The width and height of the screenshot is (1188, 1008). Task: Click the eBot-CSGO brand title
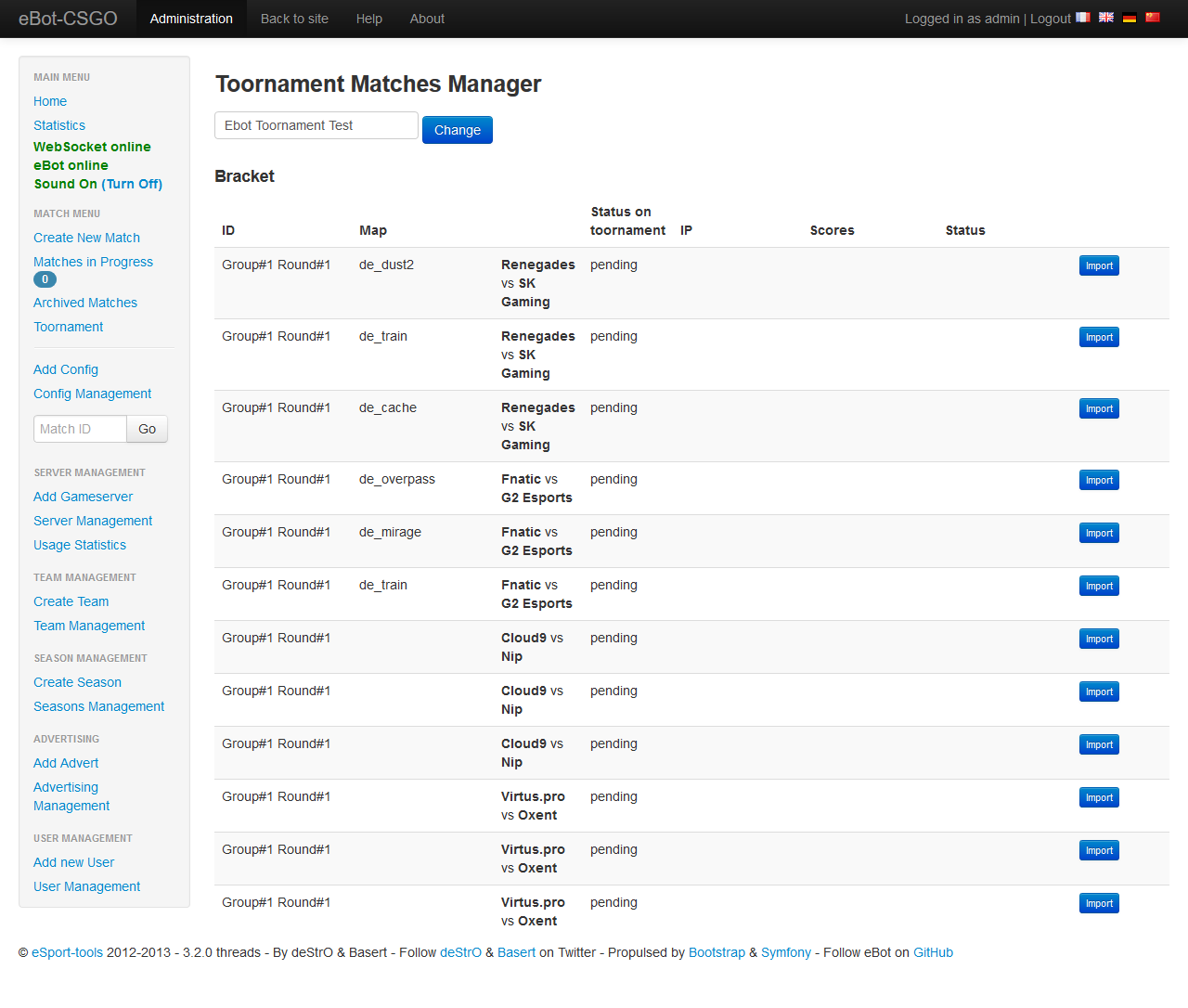pos(68,19)
